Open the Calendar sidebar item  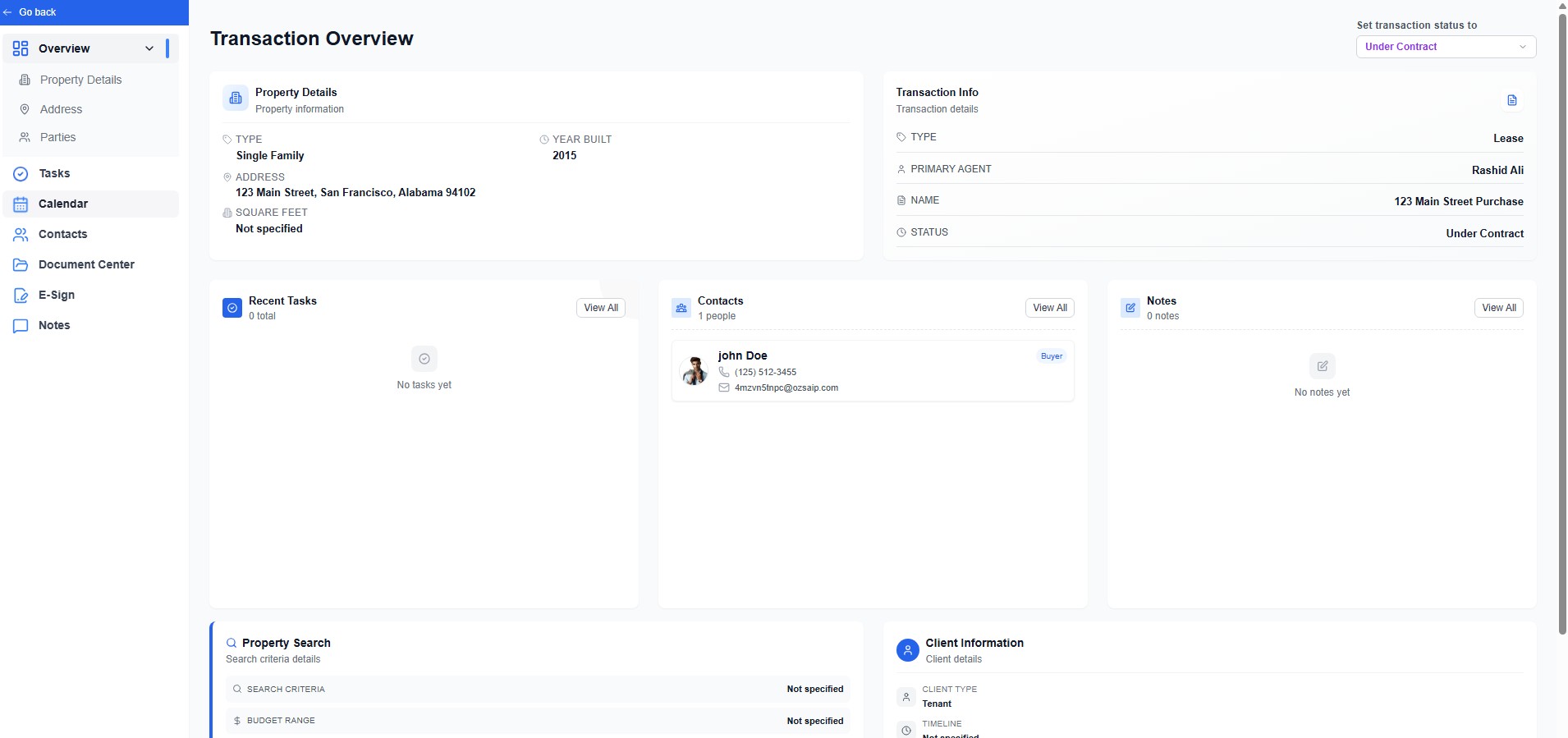pos(90,204)
